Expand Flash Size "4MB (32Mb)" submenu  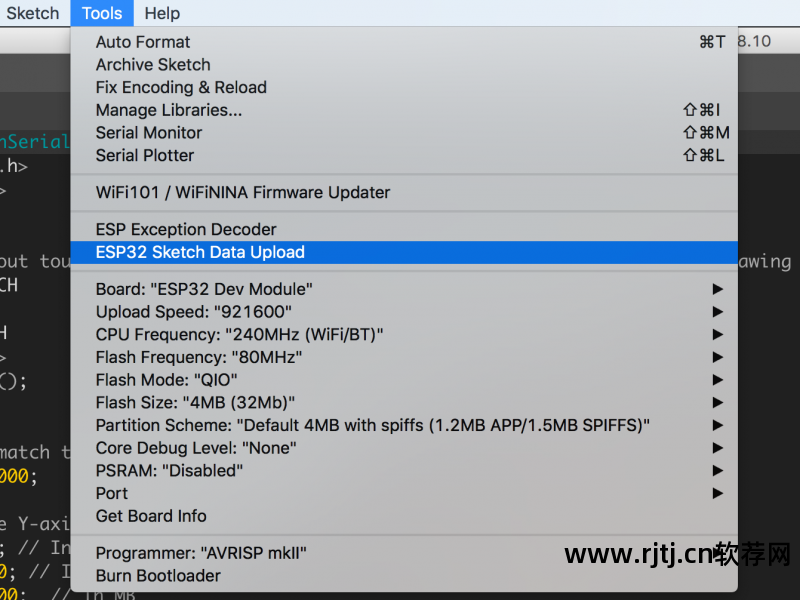coord(404,403)
